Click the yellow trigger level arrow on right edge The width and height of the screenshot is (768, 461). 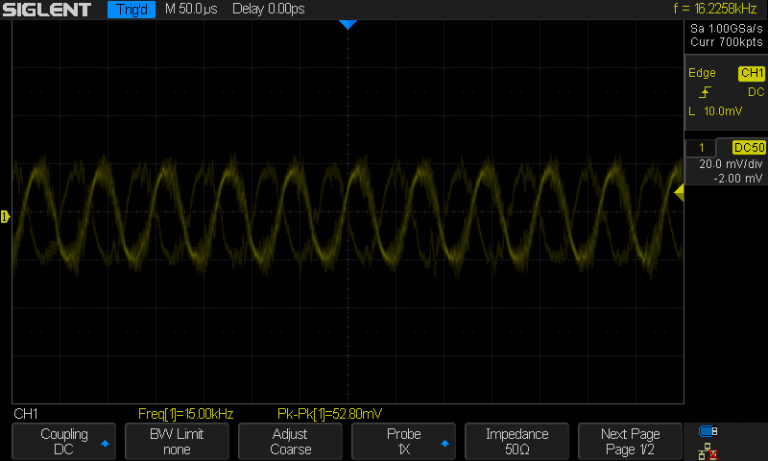click(x=679, y=194)
